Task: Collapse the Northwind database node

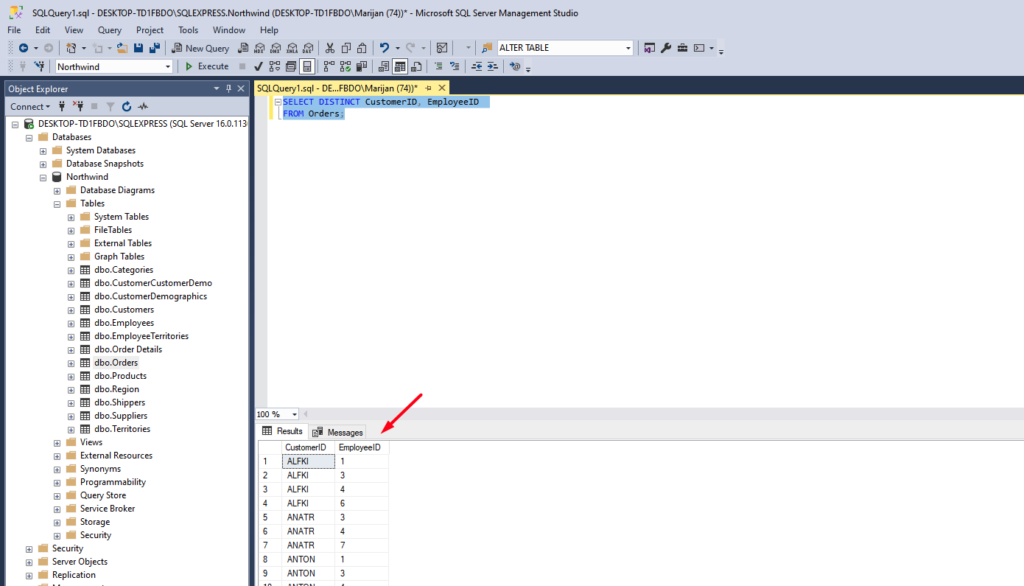Action: pyautogui.click(x=43, y=178)
